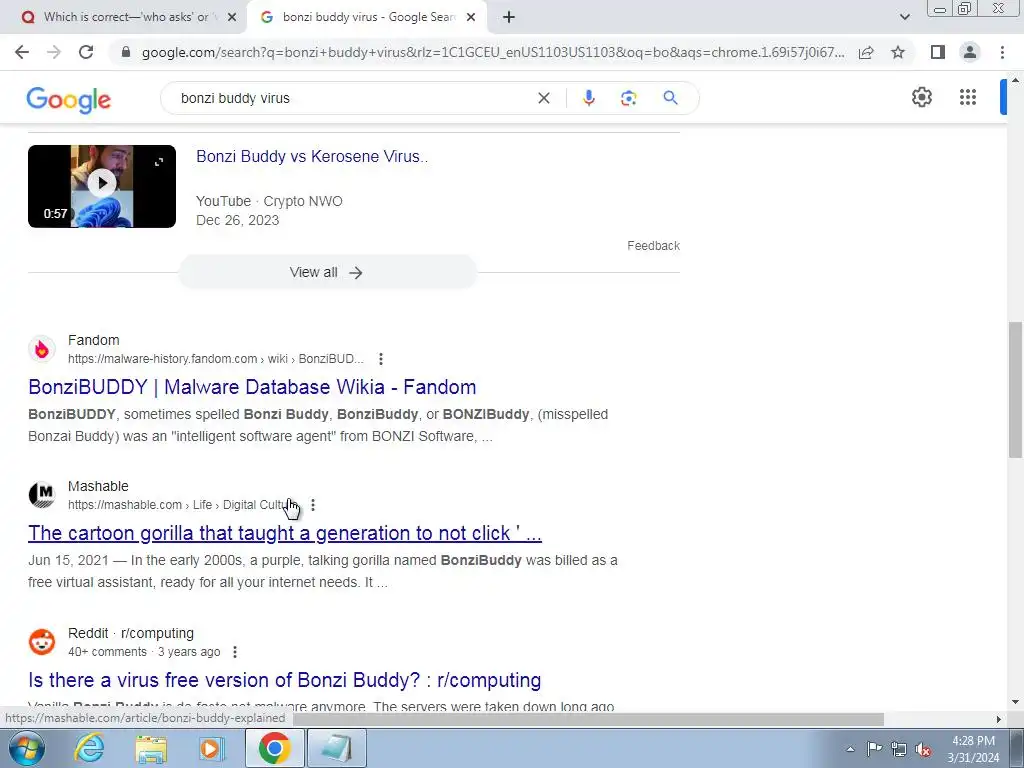Submit search with the magnifier icon
The image size is (1024, 768).
(670, 98)
